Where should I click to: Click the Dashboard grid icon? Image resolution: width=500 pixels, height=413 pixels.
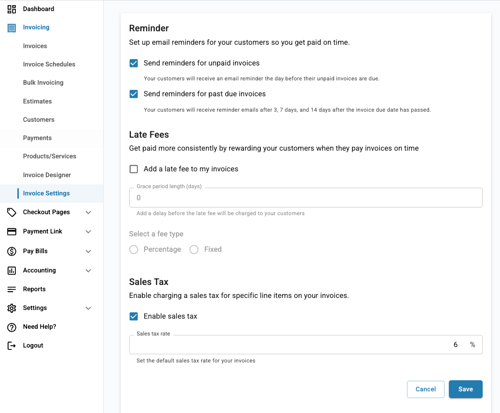click(12, 9)
